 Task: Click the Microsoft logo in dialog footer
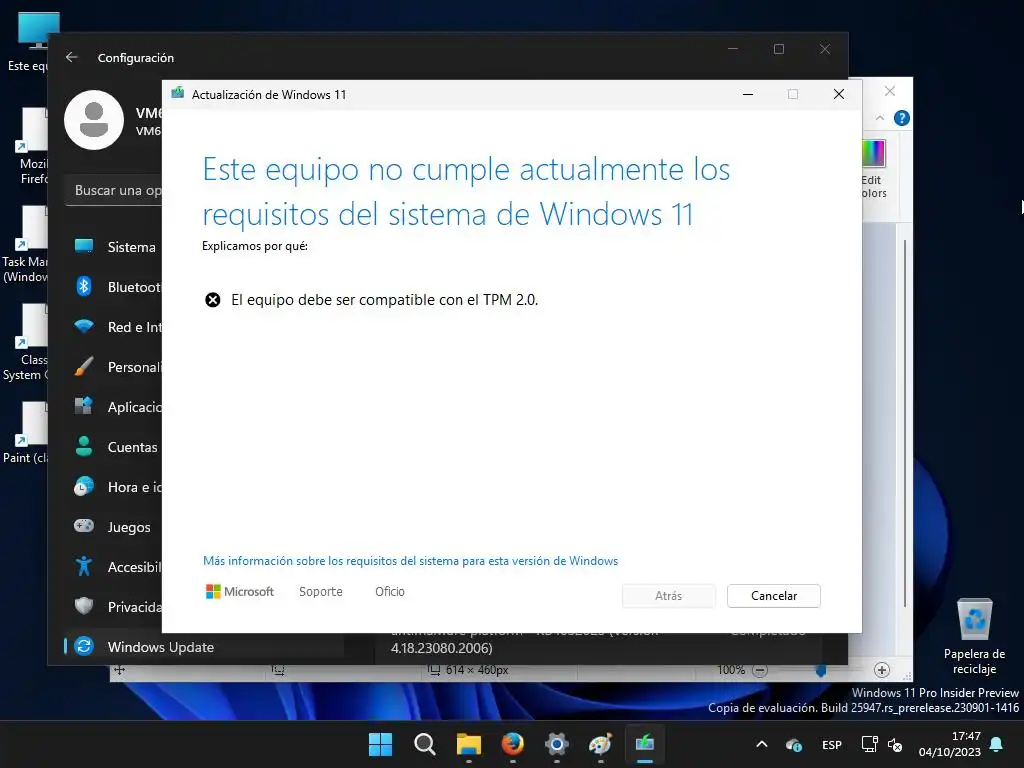[x=240, y=592]
